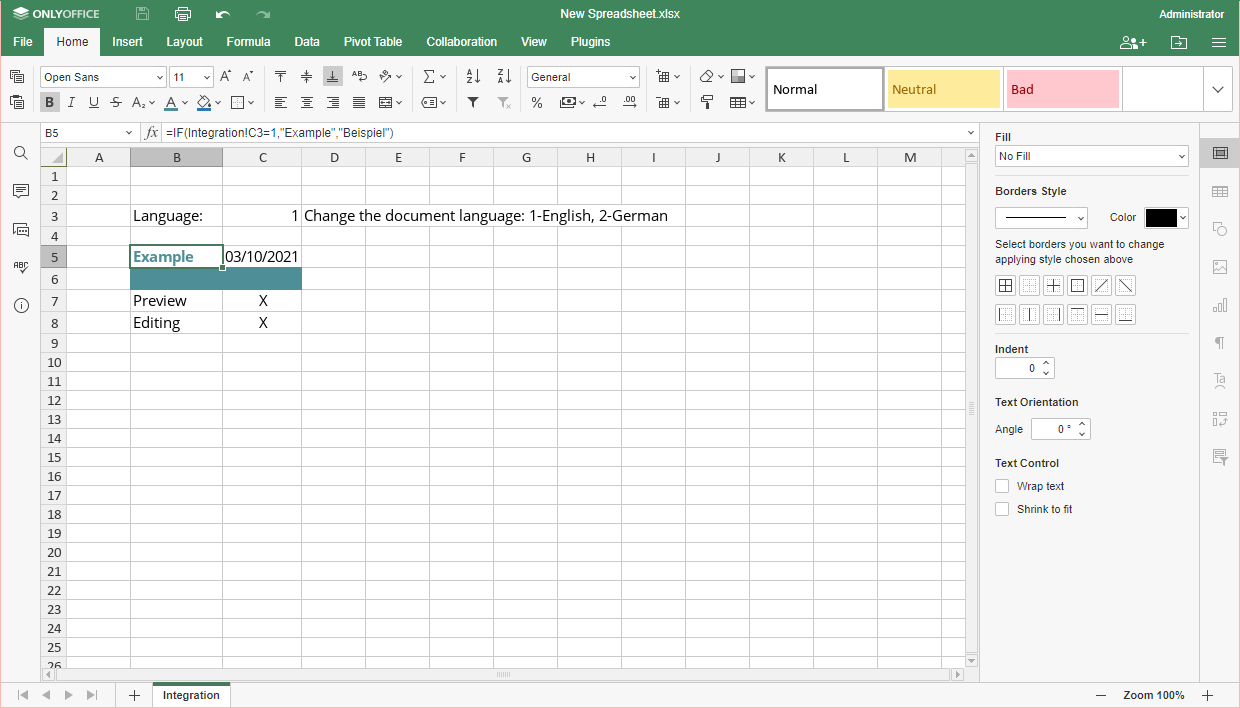Switch to the Formula tab
Viewport: 1240px width, 708px height.
point(248,42)
